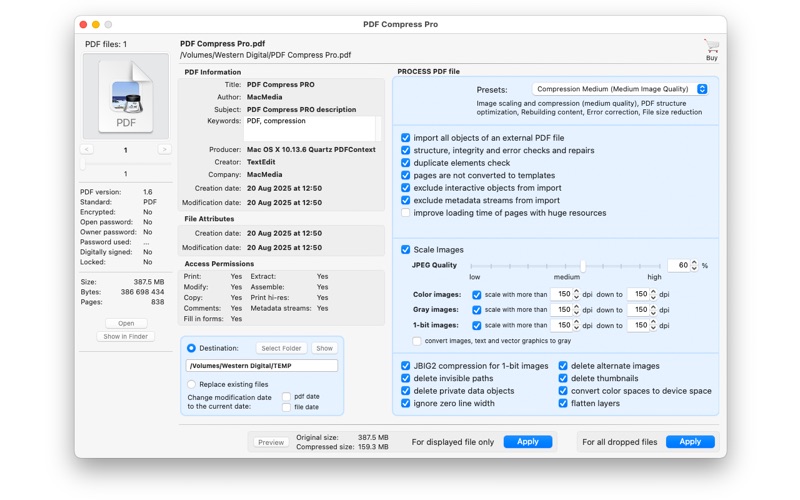Toggle JBIG2 compression for 1-bit images

tap(406, 366)
